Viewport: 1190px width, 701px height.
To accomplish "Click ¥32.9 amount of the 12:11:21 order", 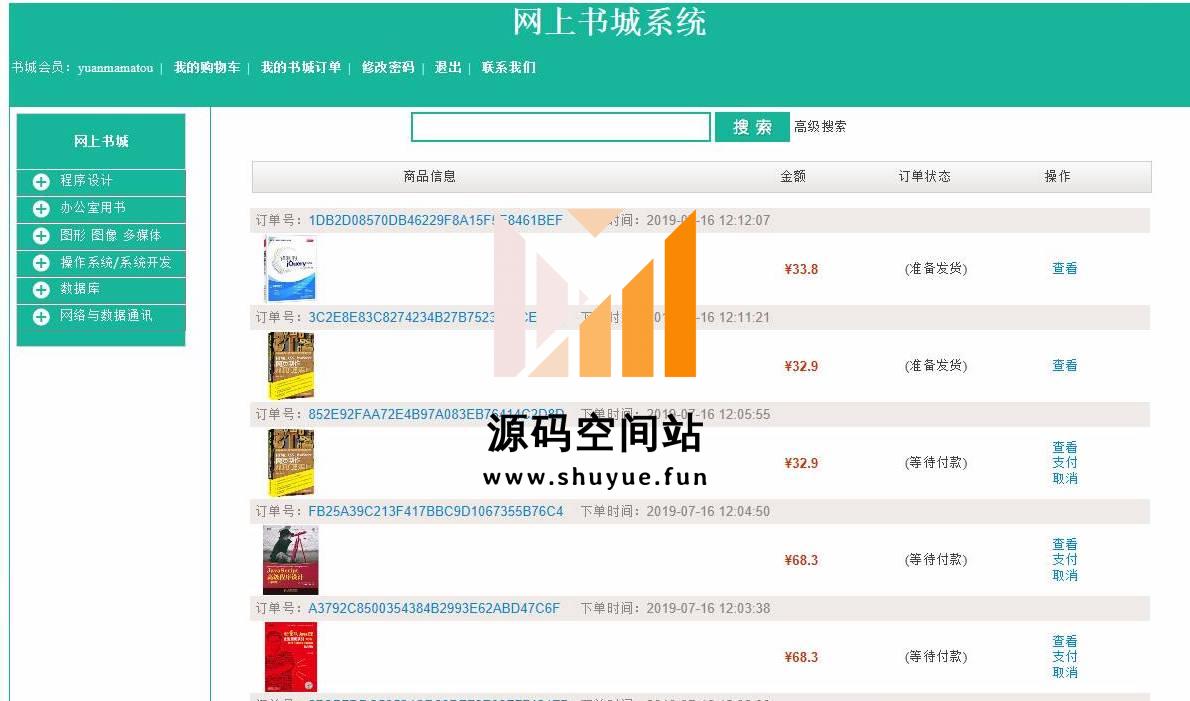I will [x=801, y=366].
